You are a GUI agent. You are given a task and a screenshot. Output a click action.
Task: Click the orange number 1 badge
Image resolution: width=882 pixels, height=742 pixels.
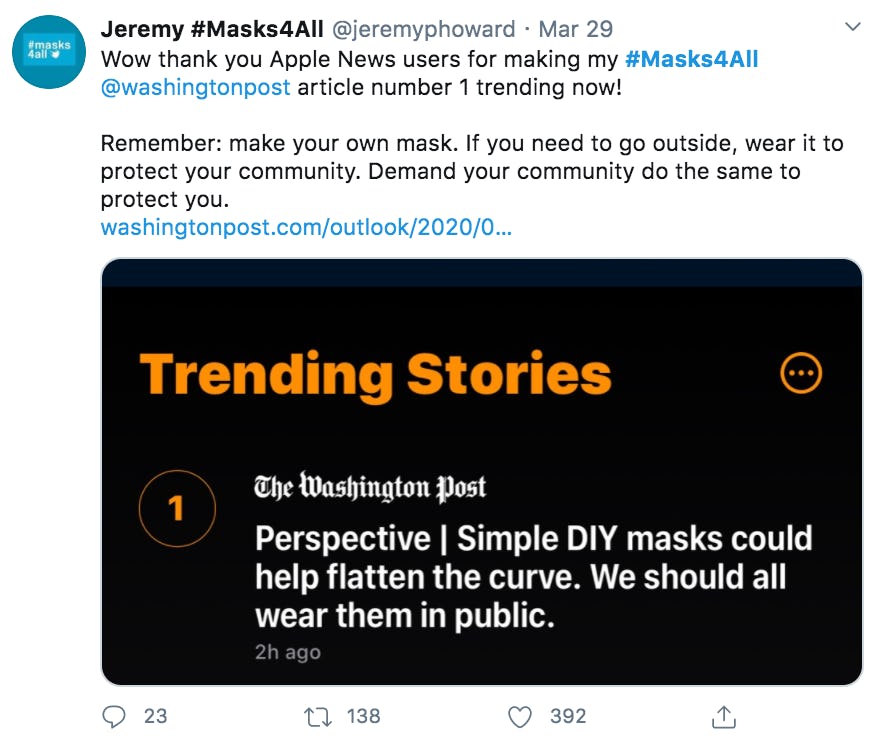176,509
